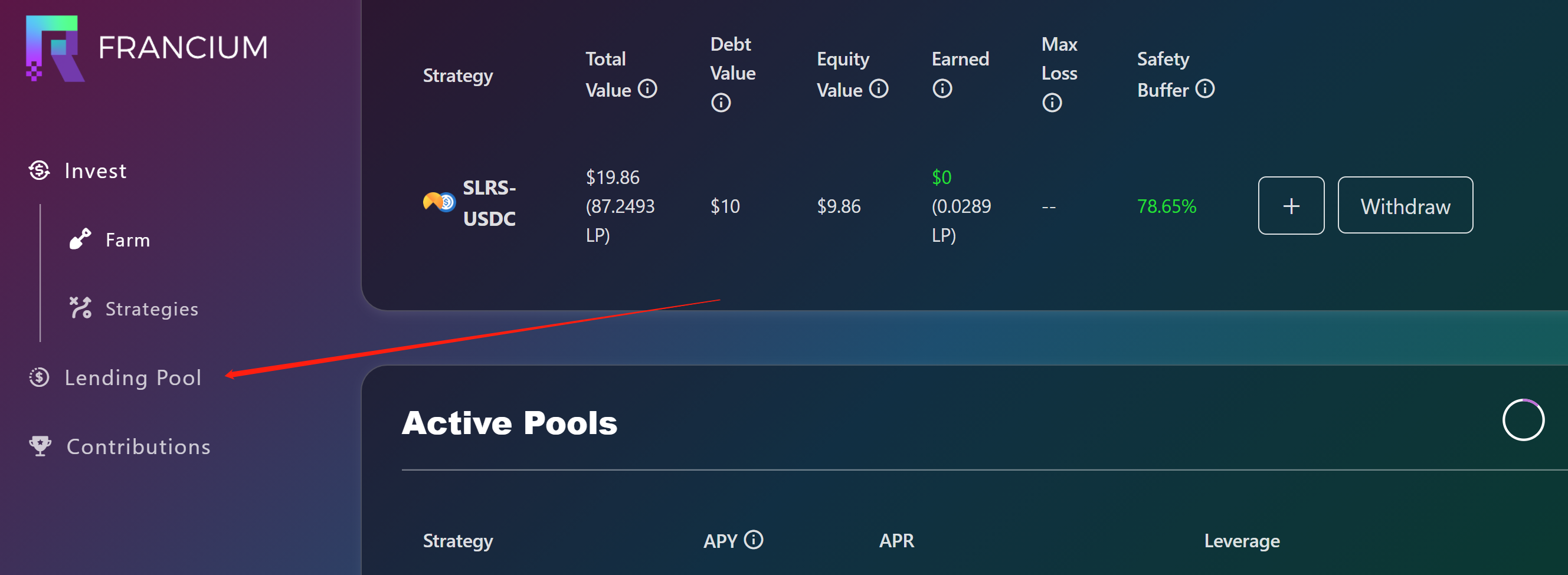Click the APY info icon
The height and width of the screenshot is (575, 1568).
point(754,540)
